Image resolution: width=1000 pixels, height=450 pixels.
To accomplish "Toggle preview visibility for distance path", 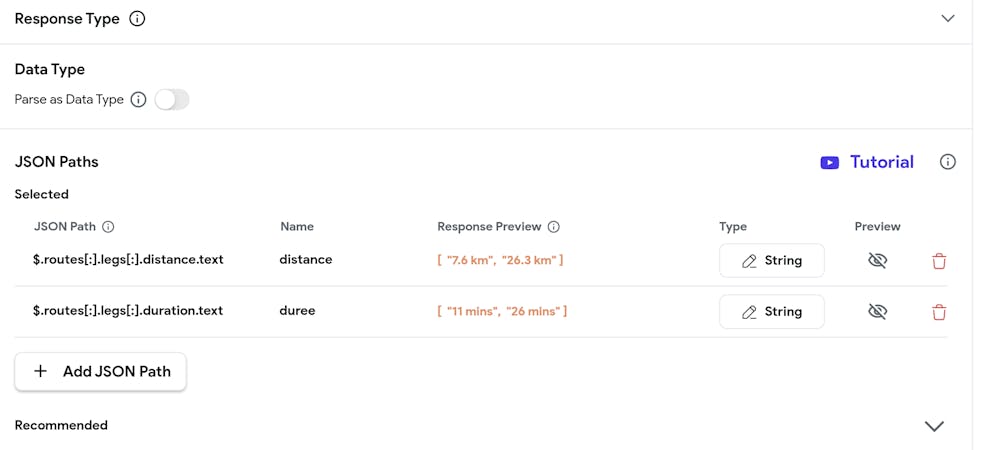I will click(x=877, y=261).
